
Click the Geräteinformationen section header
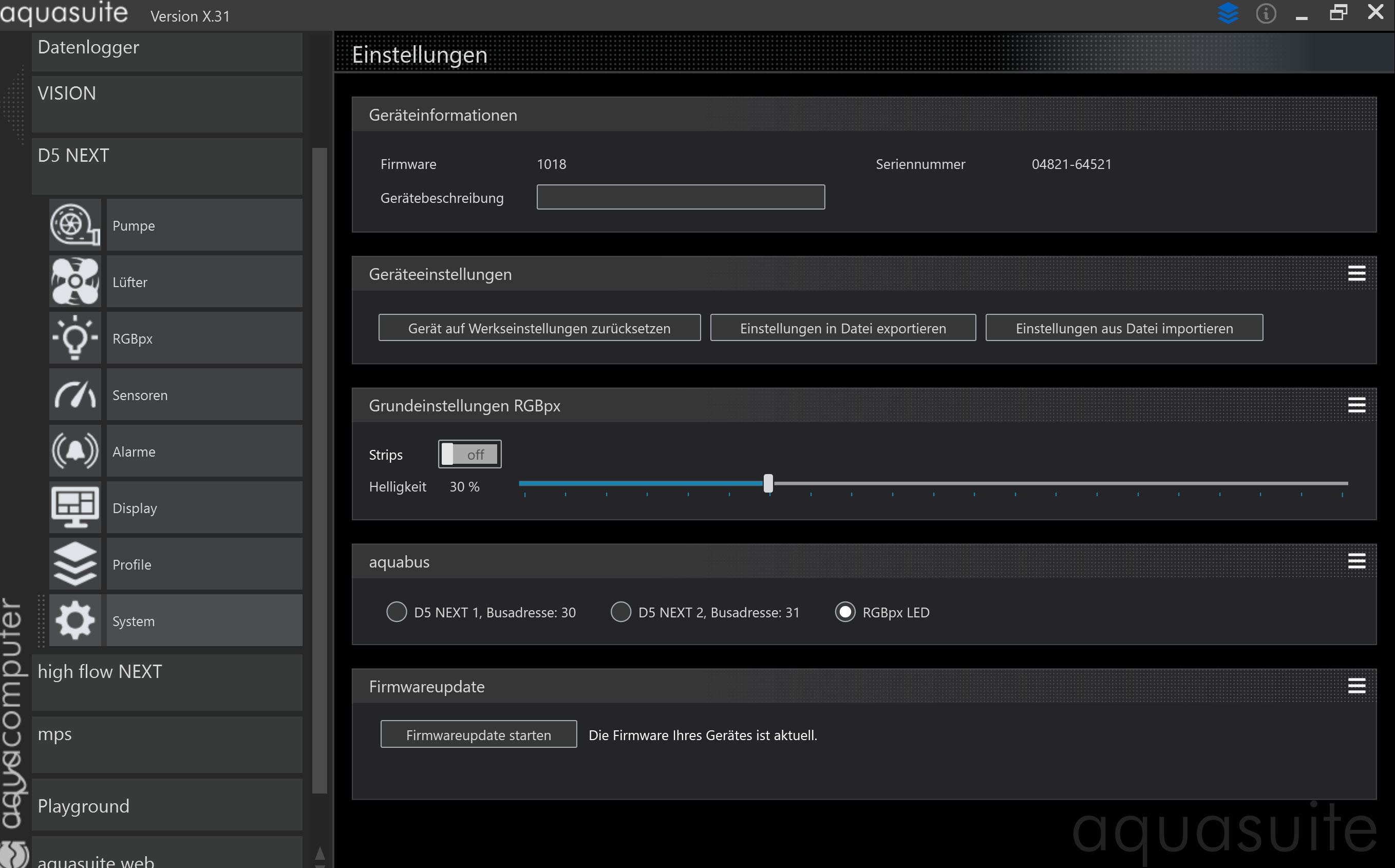[x=864, y=115]
